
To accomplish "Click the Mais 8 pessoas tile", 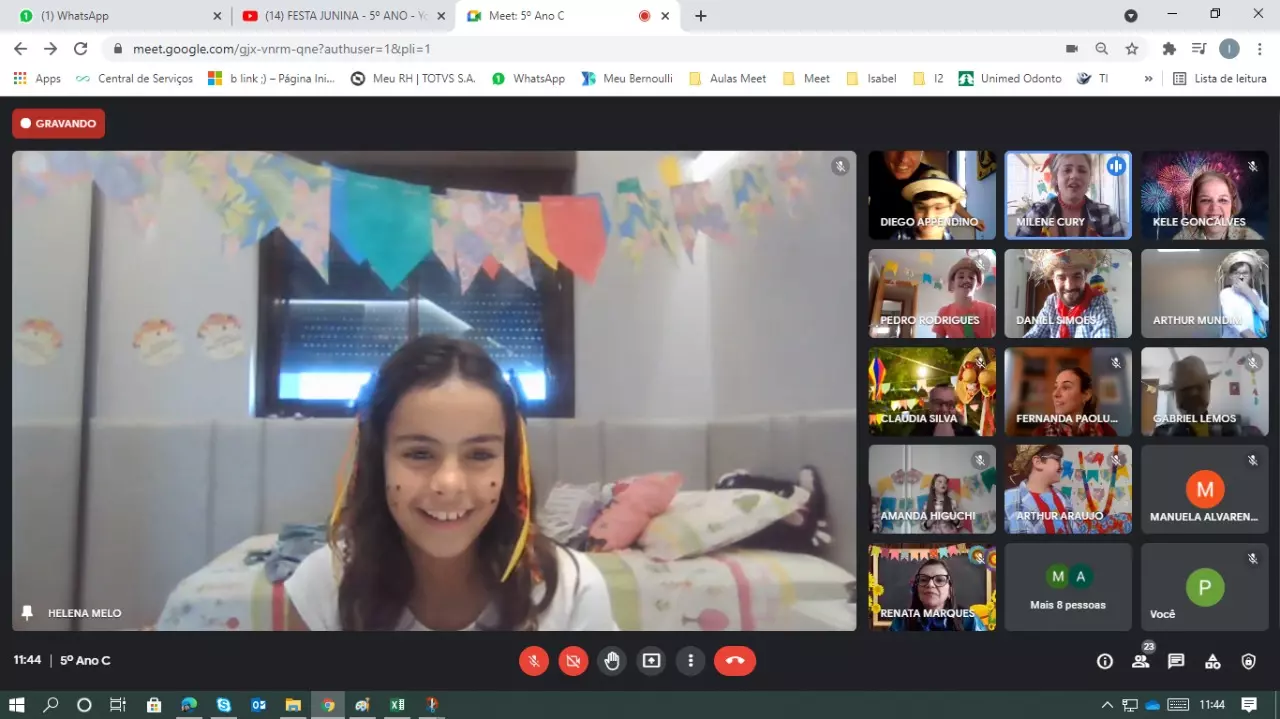I will (x=1067, y=587).
